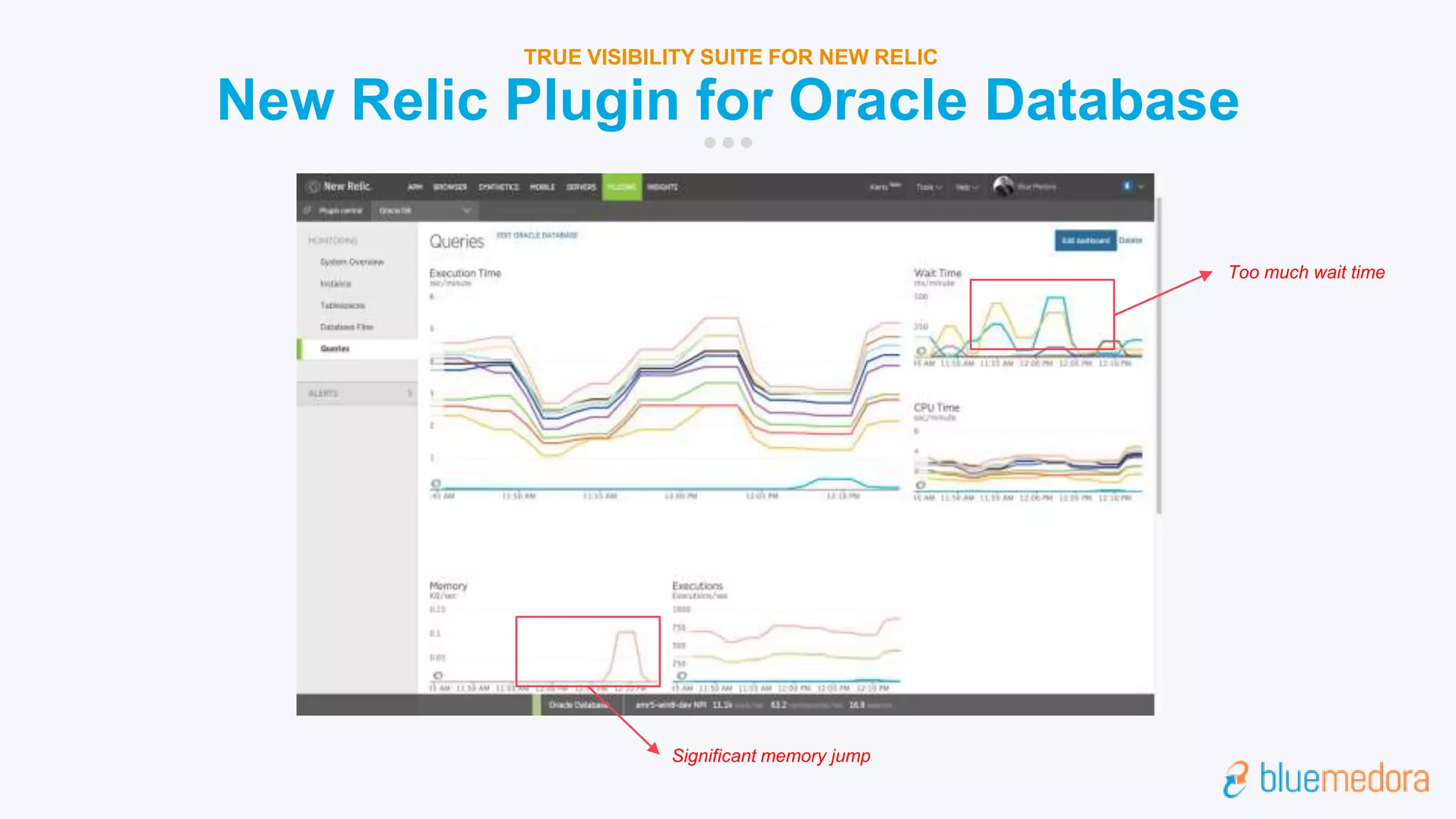Screen dimensions: 1456x819
Task: Open the APM menu item
Action: pos(415,187)
